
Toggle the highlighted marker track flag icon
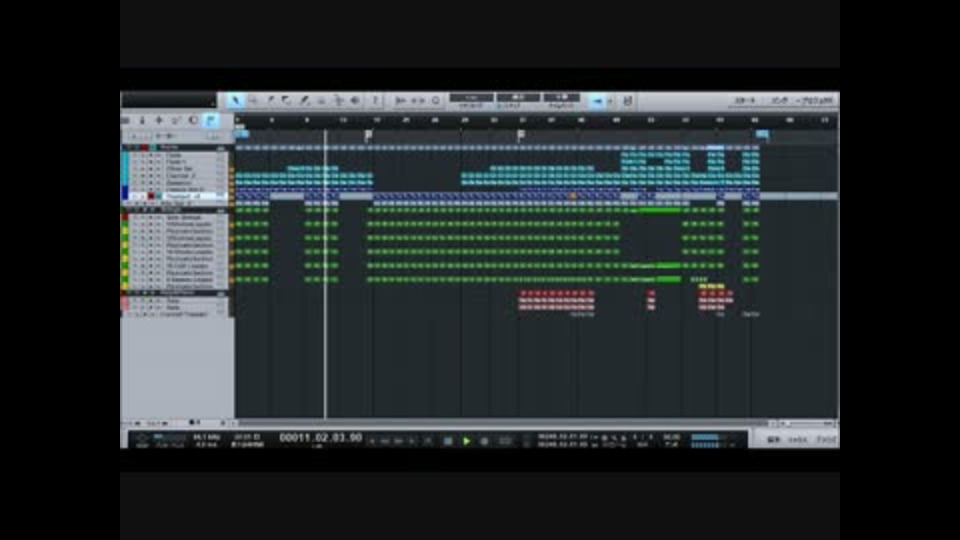click(211, 121)
